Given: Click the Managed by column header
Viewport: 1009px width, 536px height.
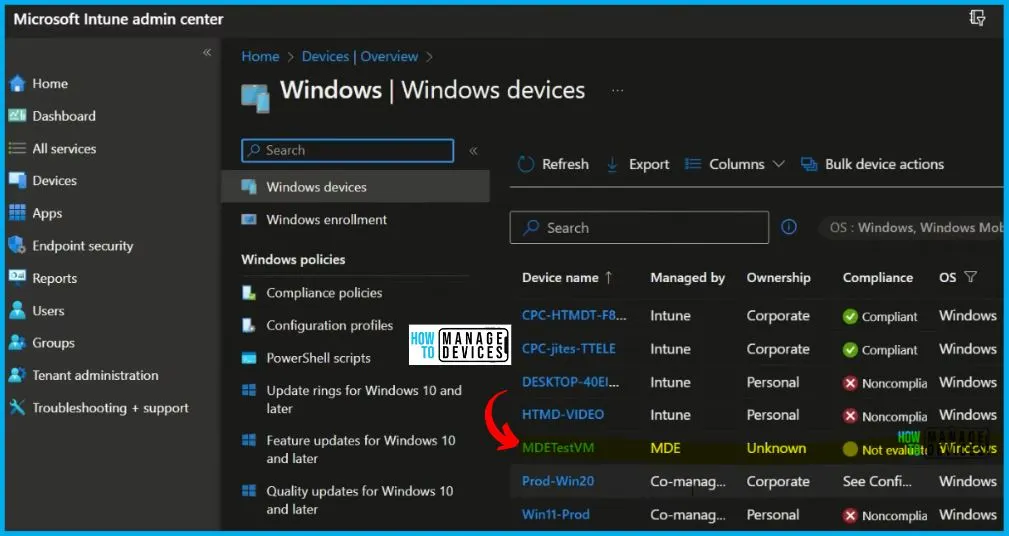Looking at the screenshot, I should pyautogui.click(x=687, y=278).
